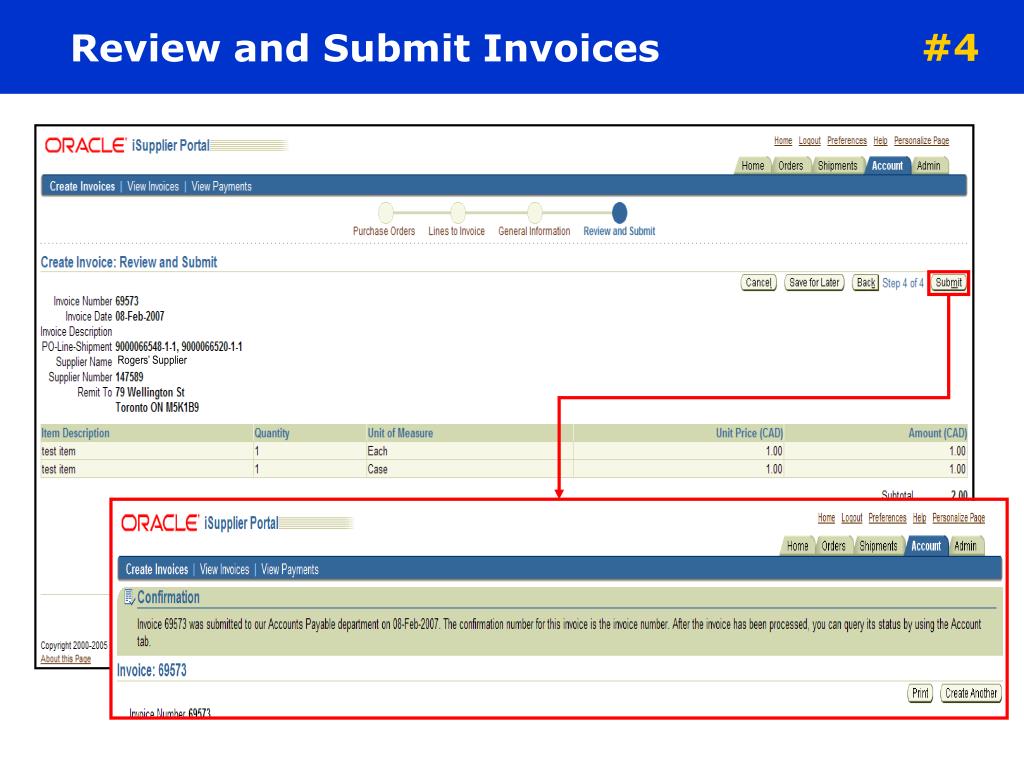Open the Admin tab in the confirmation window
The height and width of the screenshot is (768, 1024).
(965, 546)
